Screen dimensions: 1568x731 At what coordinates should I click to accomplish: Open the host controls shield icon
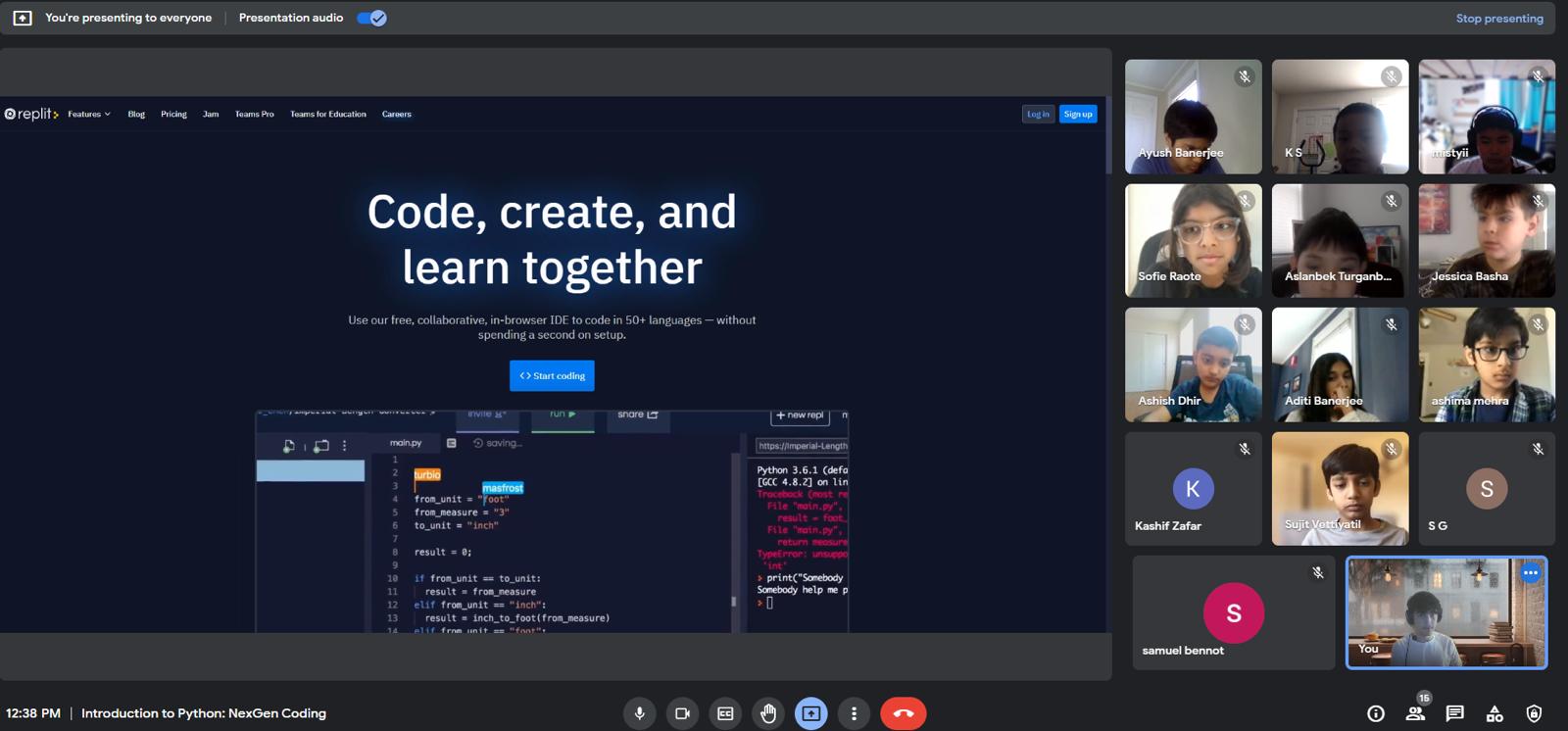click(1534, 713)
